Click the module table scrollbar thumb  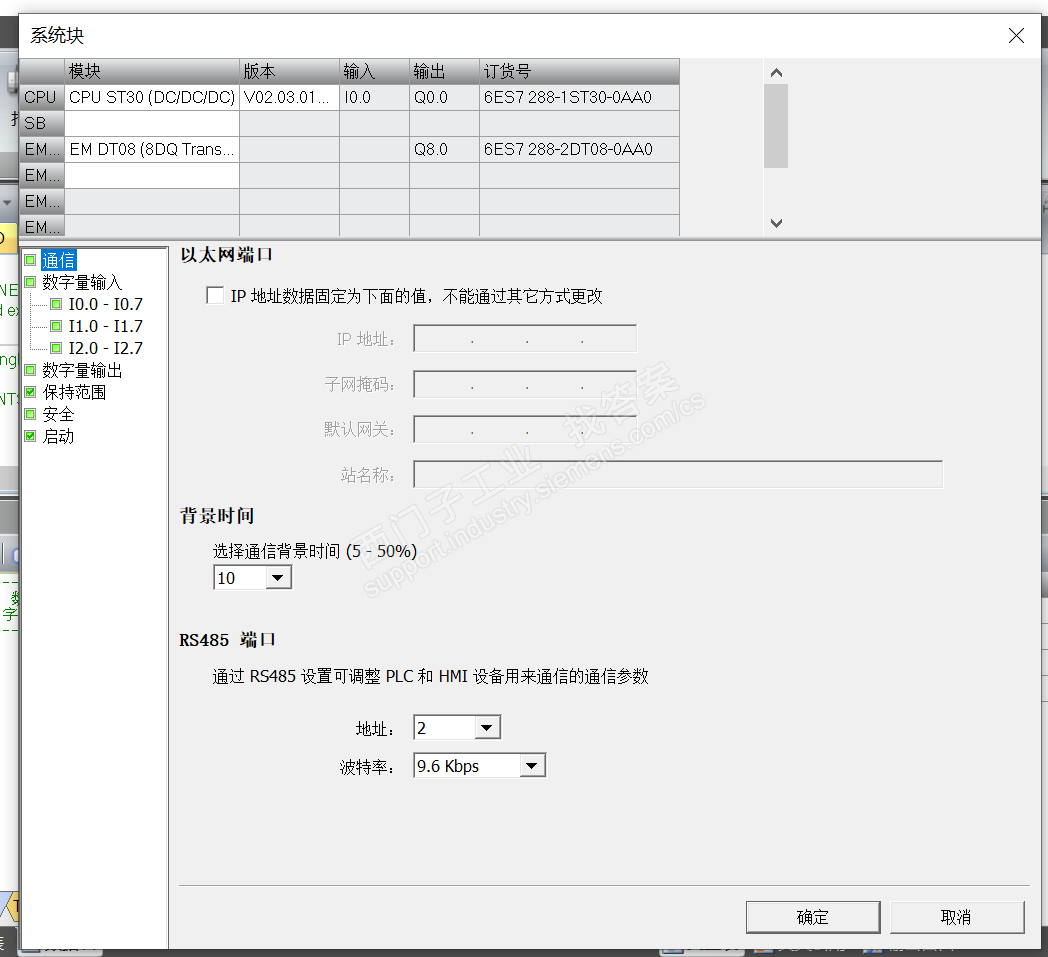776,126
